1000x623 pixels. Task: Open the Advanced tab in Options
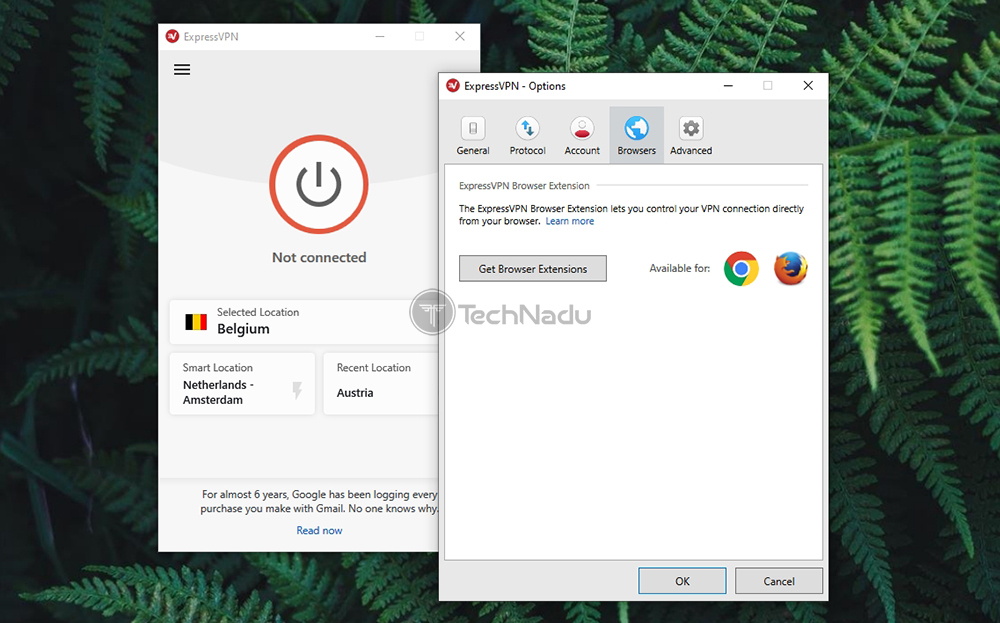point(691,136)
